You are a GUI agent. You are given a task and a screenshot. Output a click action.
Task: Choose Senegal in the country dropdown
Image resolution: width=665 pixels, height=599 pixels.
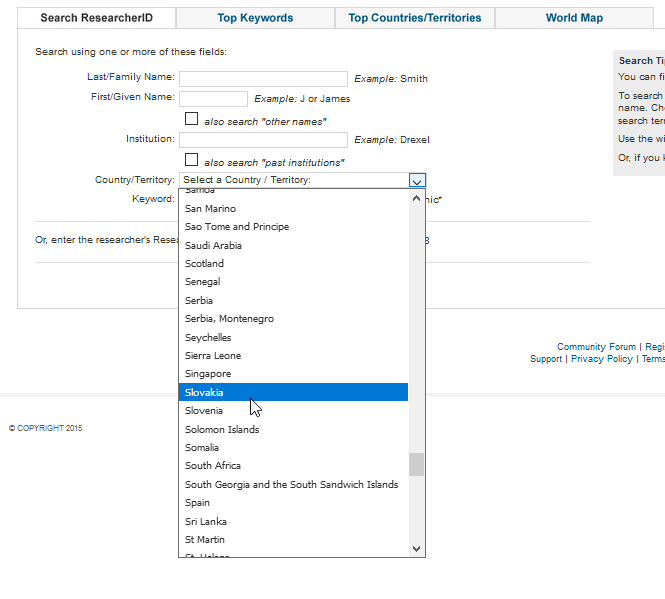tap(293, 282)
